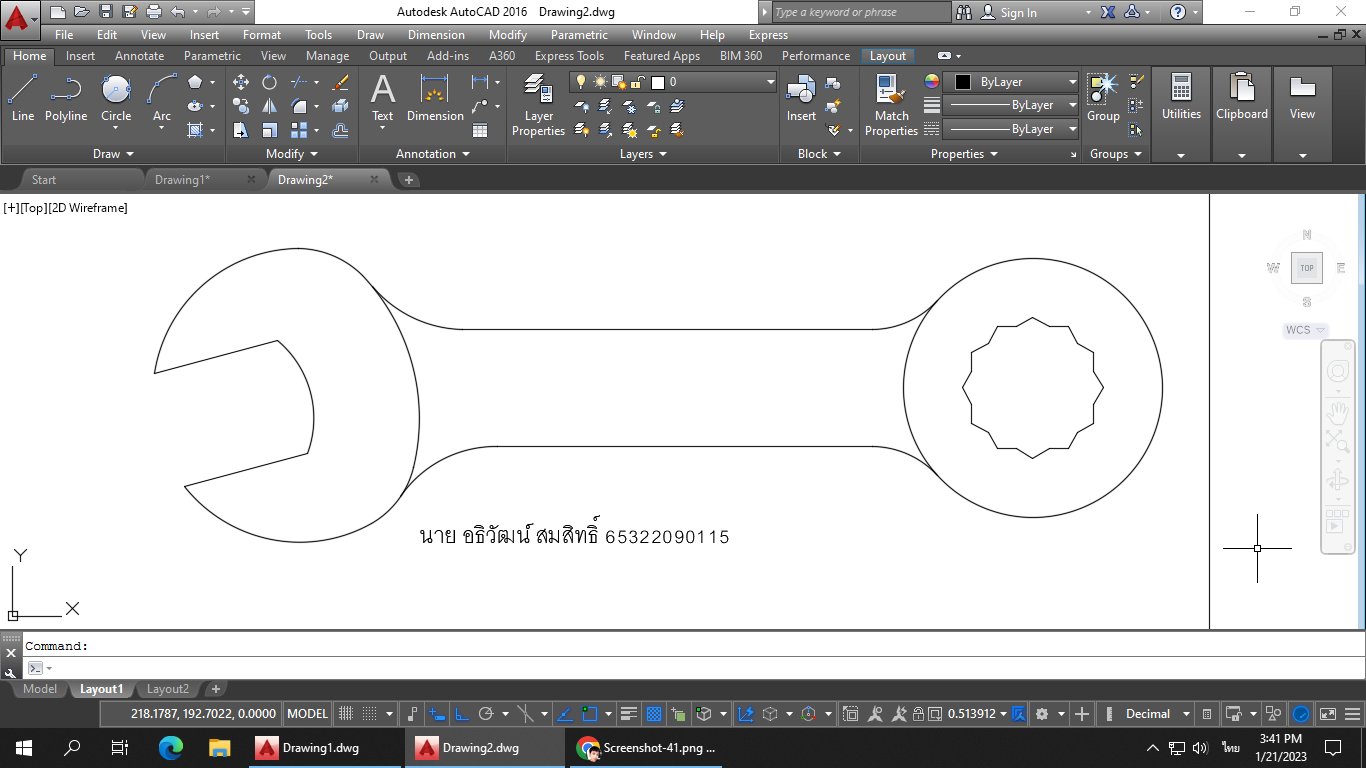Select the Line drawing tool
The height and width of the screenshot is (768, 1366).
point(23,98)
